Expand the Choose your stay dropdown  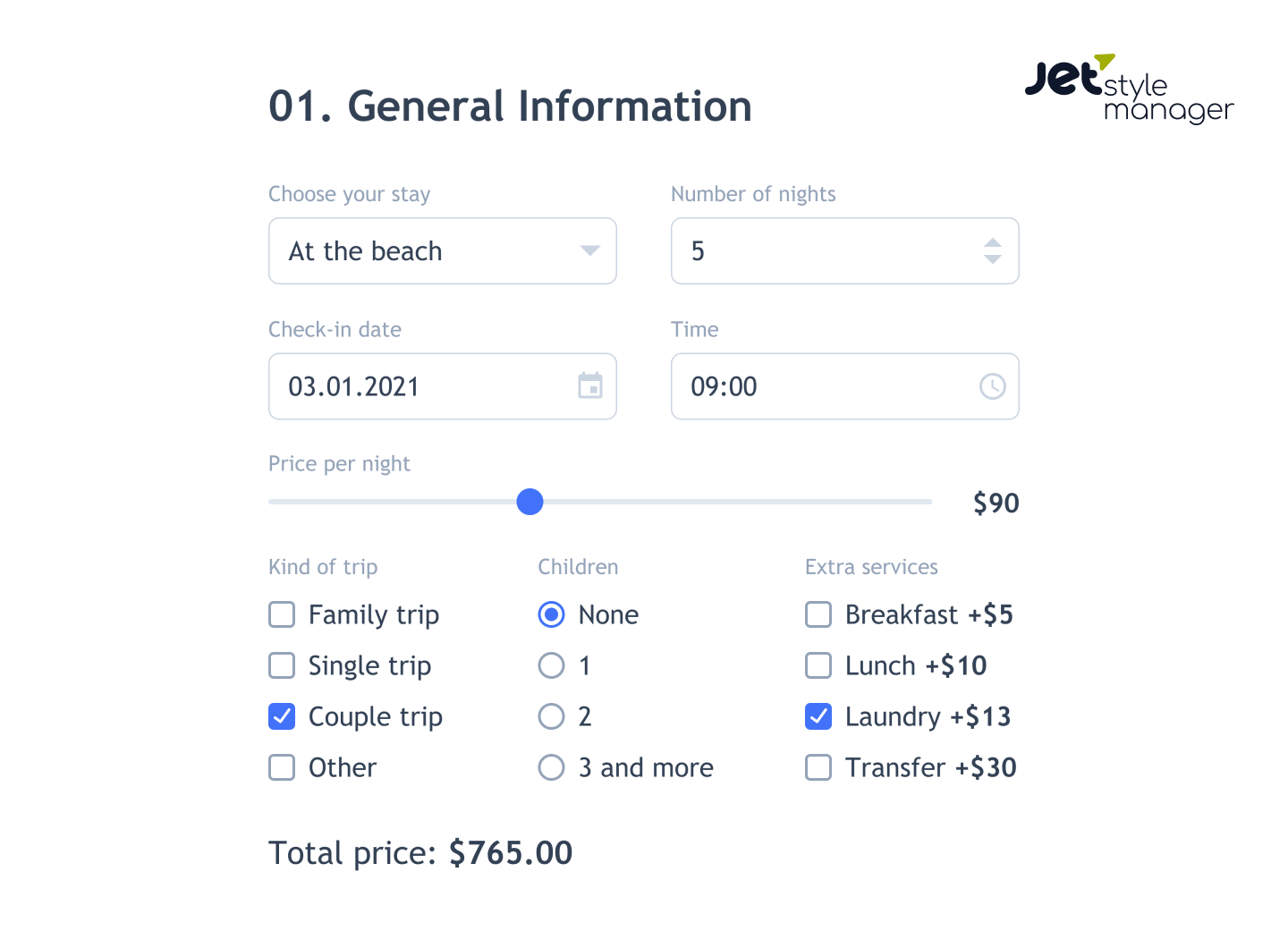[443, 250]
